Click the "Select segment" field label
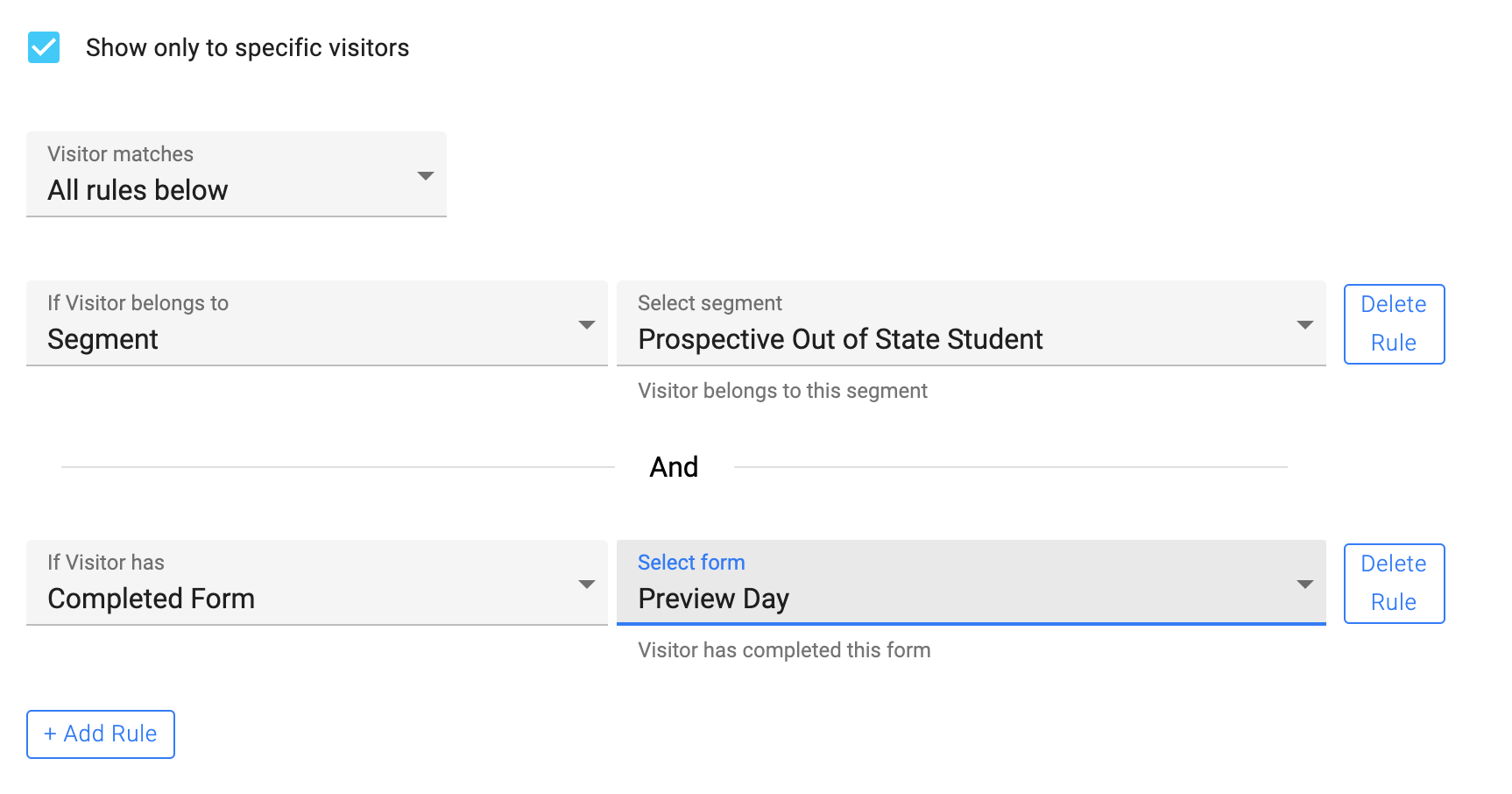 (710, 303)
